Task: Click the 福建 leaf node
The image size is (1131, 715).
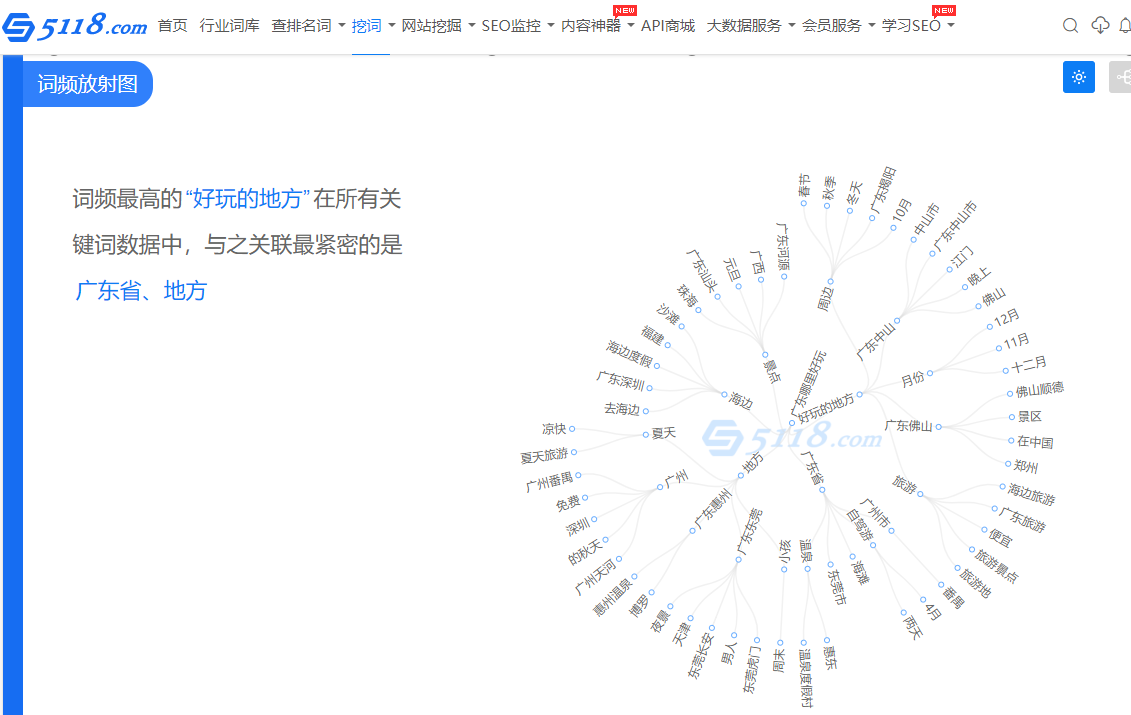Action: 652,335
